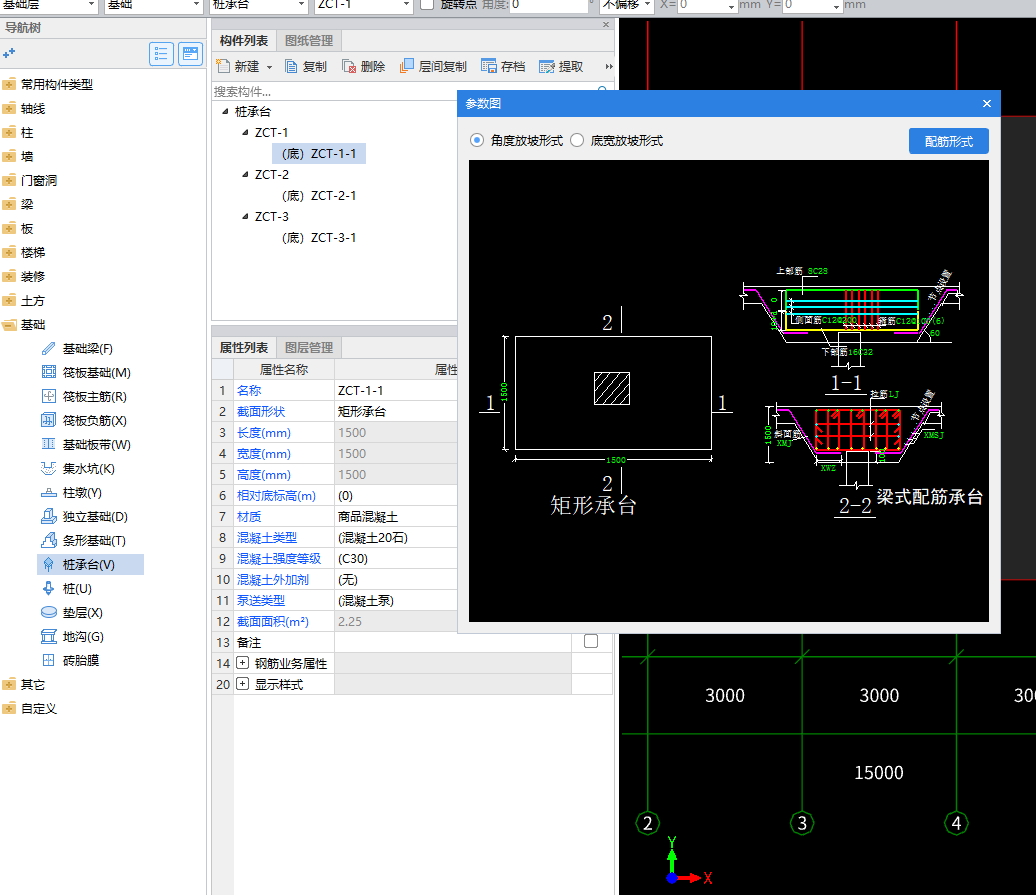Select 筏板主筋(R) main rebar item

(x=84, y=396)
